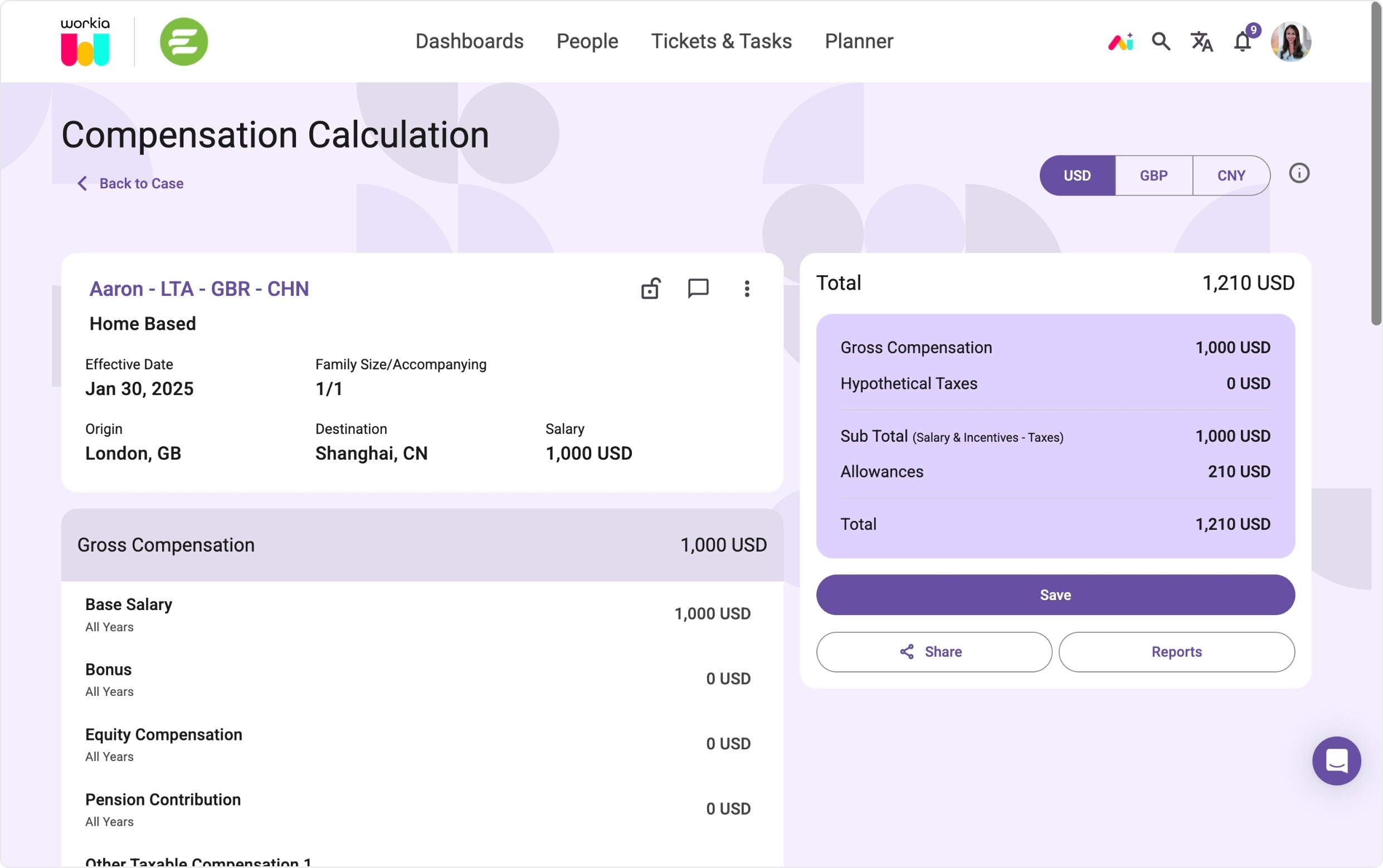Image resolution: width=1383 pixels, height=868 pixels.
Task: Open the search tool
Action: tap(1160, 41)
